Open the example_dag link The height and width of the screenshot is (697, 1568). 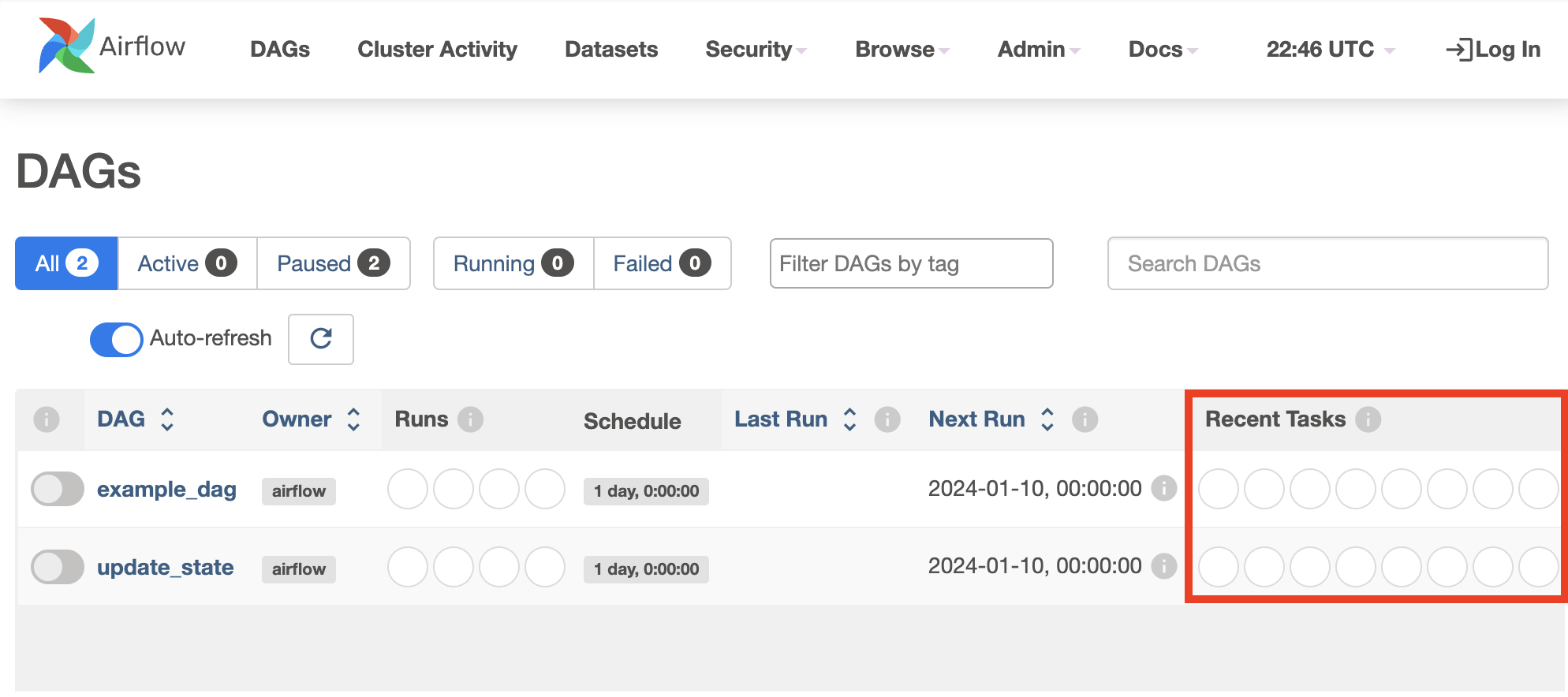pos(166,490)
